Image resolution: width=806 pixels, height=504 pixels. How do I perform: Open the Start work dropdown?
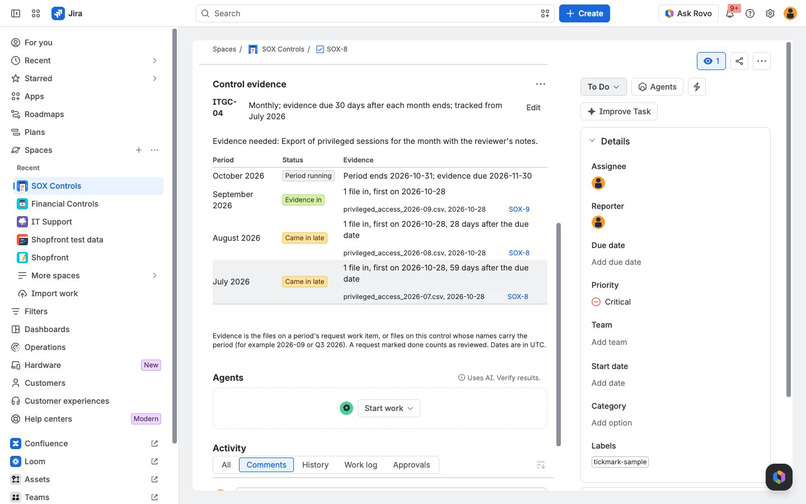tap(389, 408)
